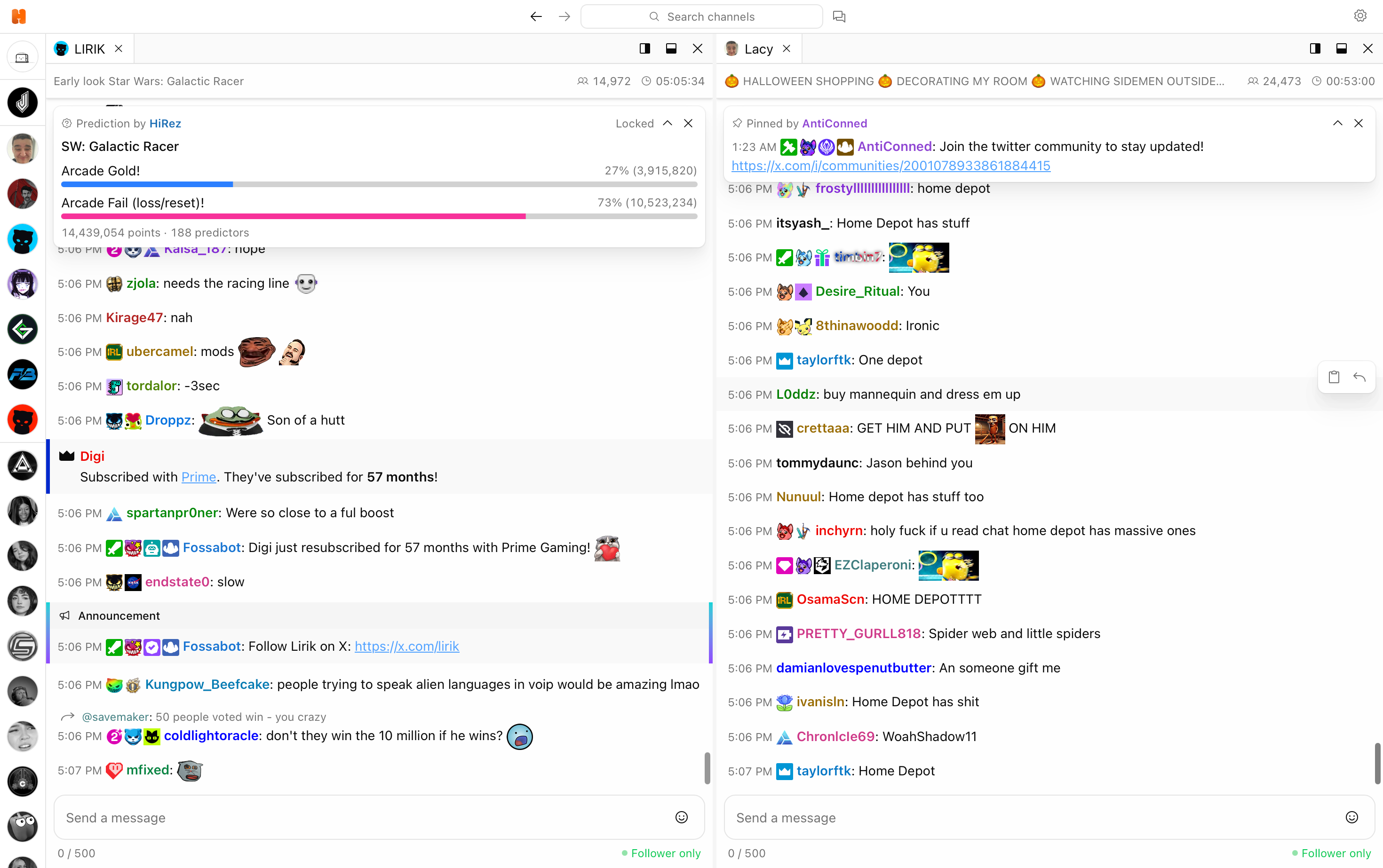Open settings gear icon

1360,16
